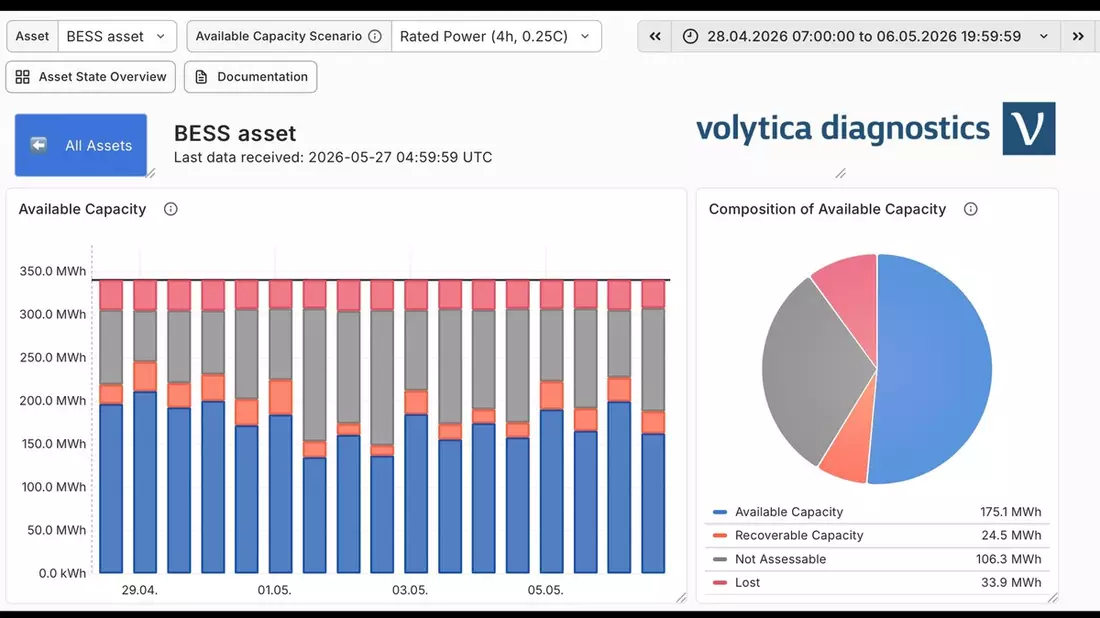Click the 106.3 MWh value in the legend

(x=1008, y=559)
